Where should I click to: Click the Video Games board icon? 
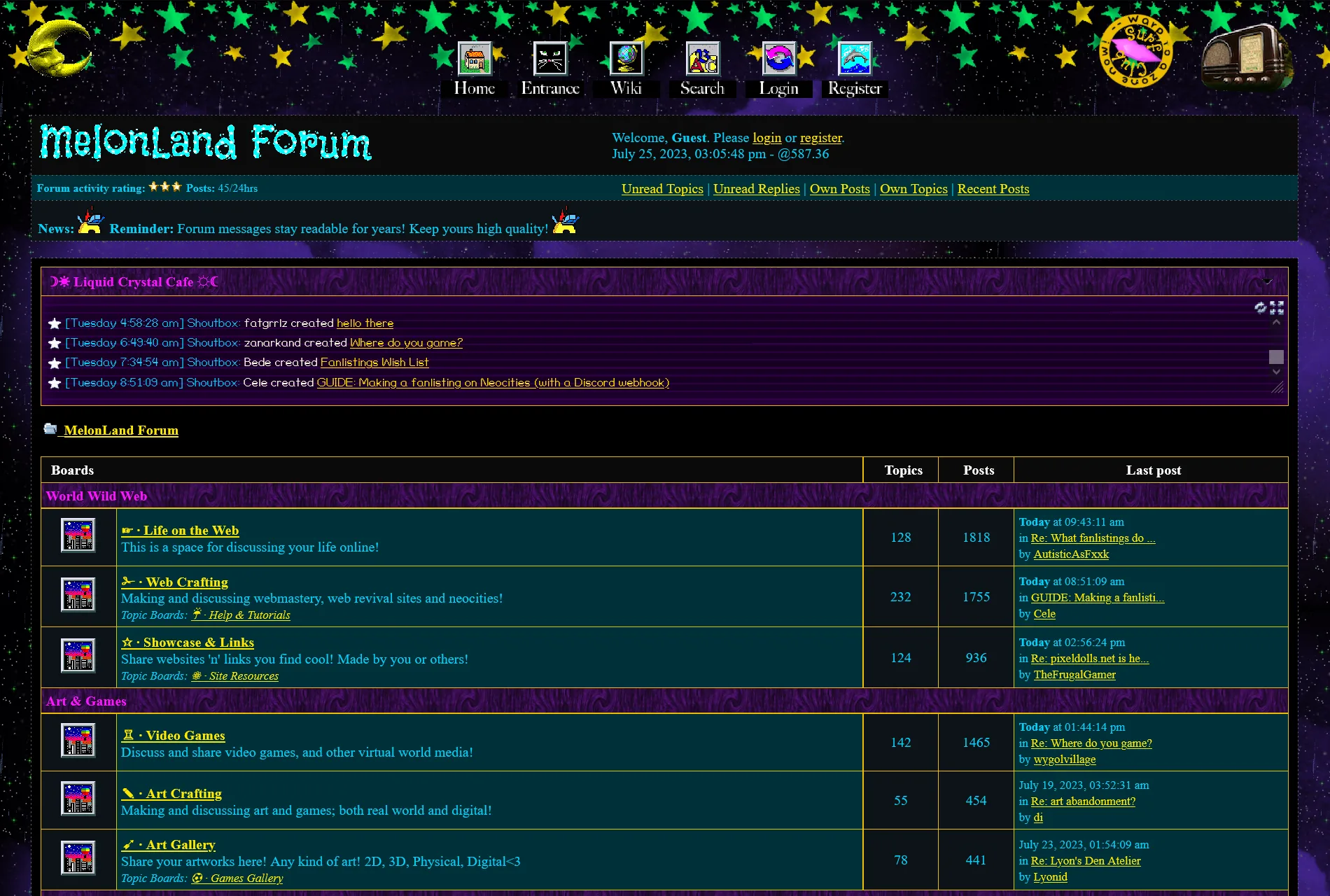78,741
